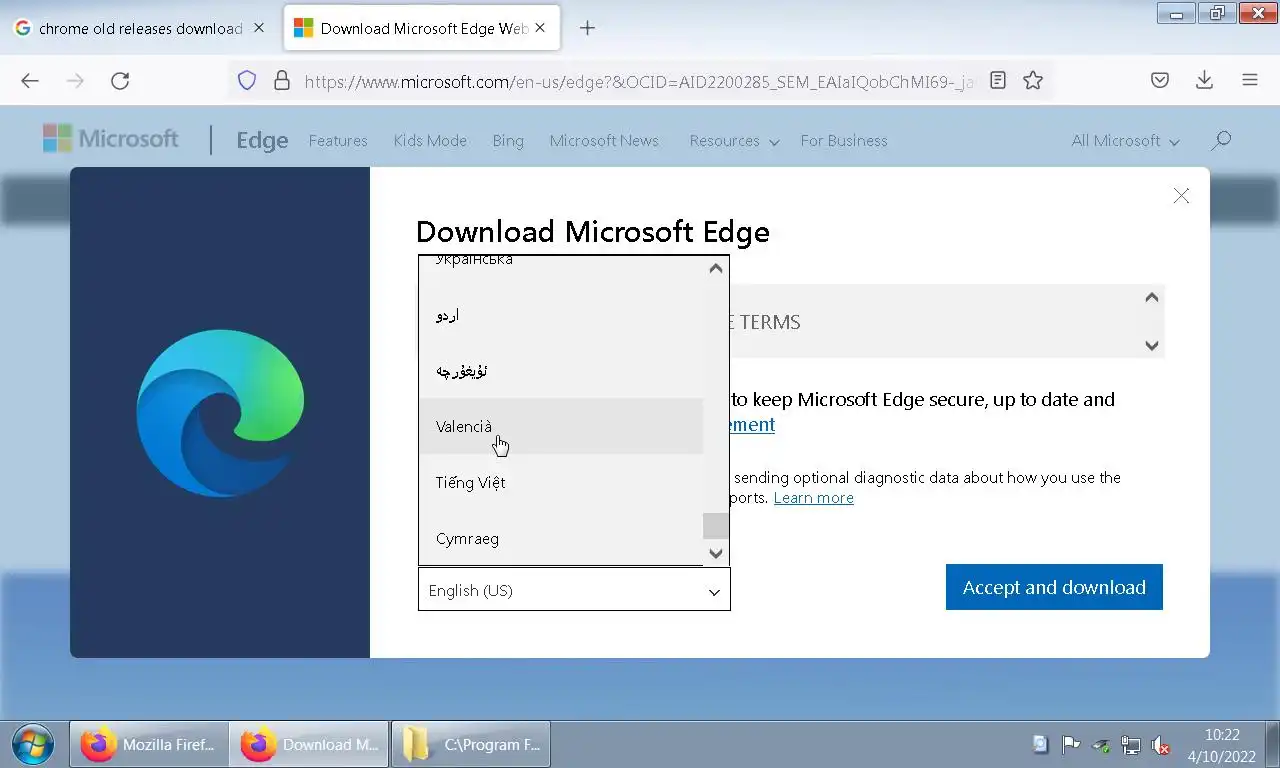Focus the browser address bar URL
Viewport: 1280px width, 768px height.
[640, 81]
